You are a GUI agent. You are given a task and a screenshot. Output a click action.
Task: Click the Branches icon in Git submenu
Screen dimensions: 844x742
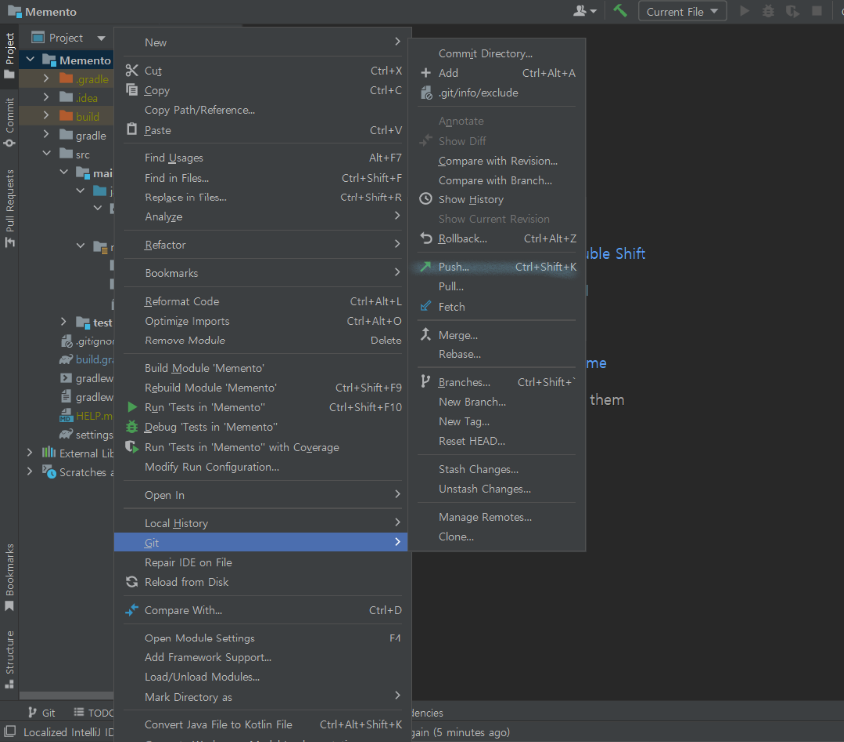[425, 381]
